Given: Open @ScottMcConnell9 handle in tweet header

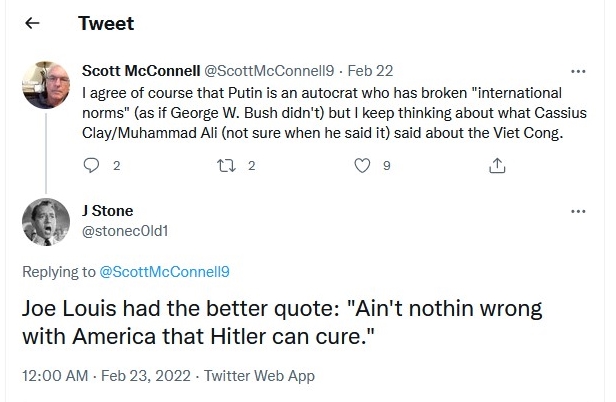Looking at the screenshot, I should 269,71.
